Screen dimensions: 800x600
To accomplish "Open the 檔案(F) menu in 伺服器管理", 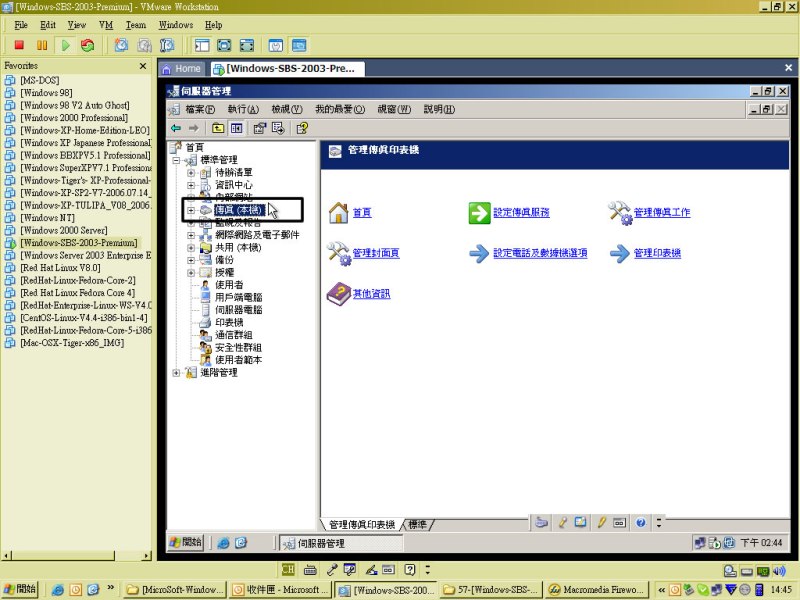I will click(x=200, y=109).
